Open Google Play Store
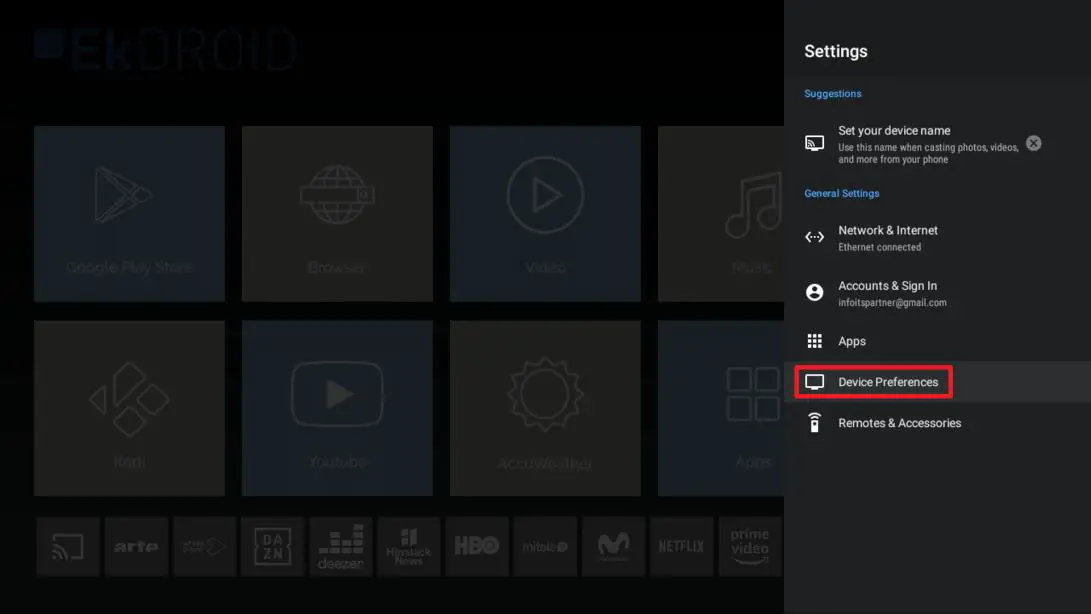This screenshot has height=614, width=1091. (129, 213)
